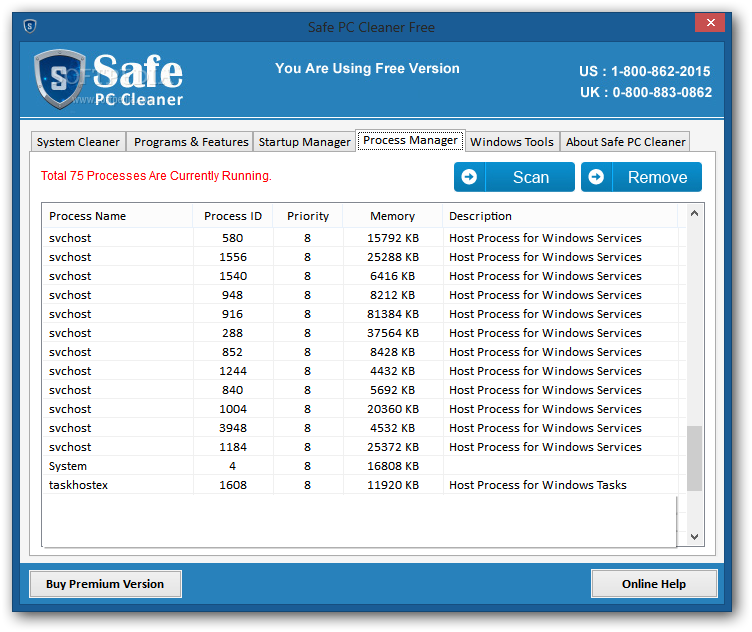Screen dimensions: 752x632
Task: Open the Startup Manager tab
Action: (x=305, y=142)
